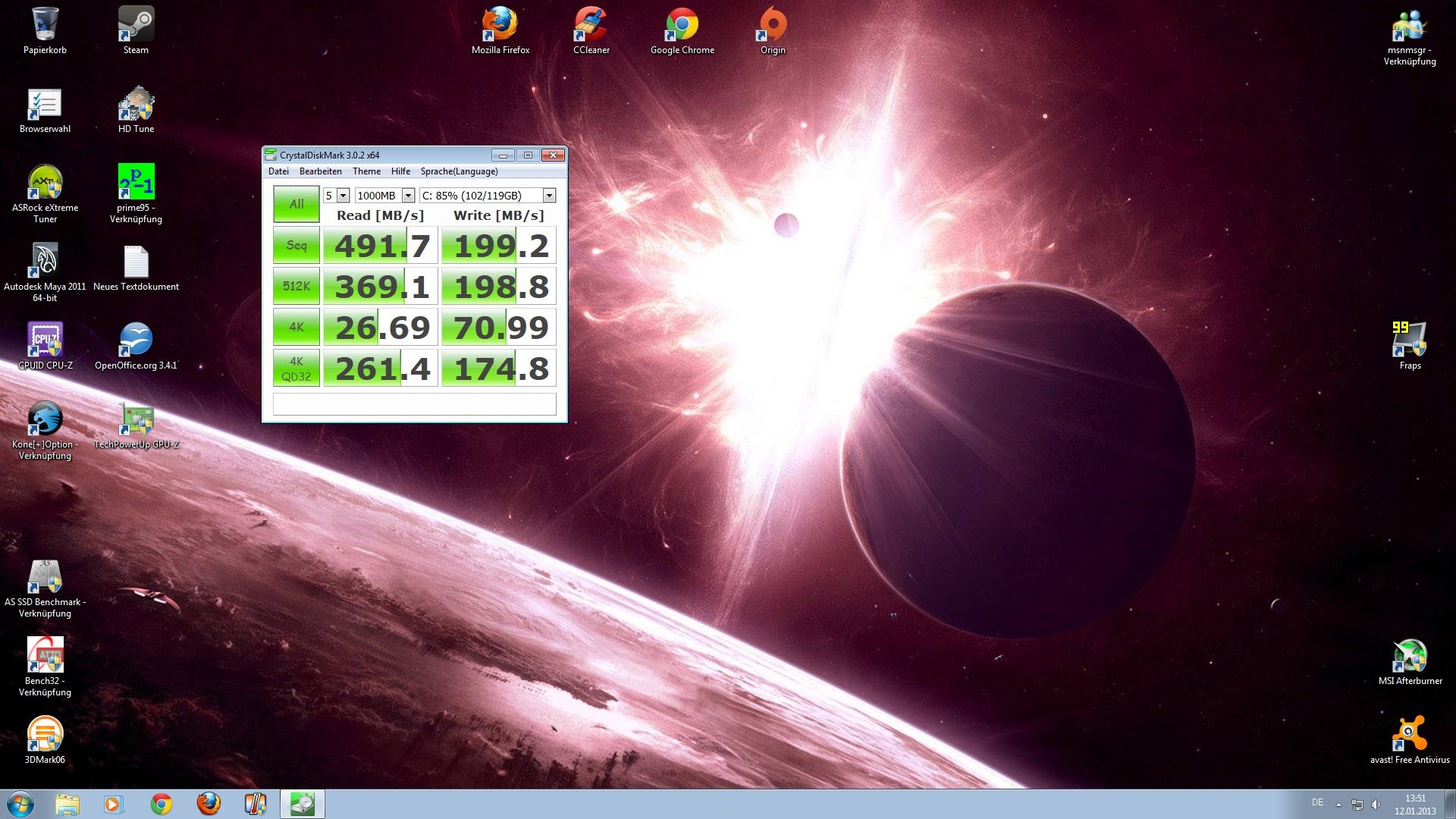This screenshot has width=1456, height=819.
Task: Open the Bearbeiten menu
Action: pos(320,171)
